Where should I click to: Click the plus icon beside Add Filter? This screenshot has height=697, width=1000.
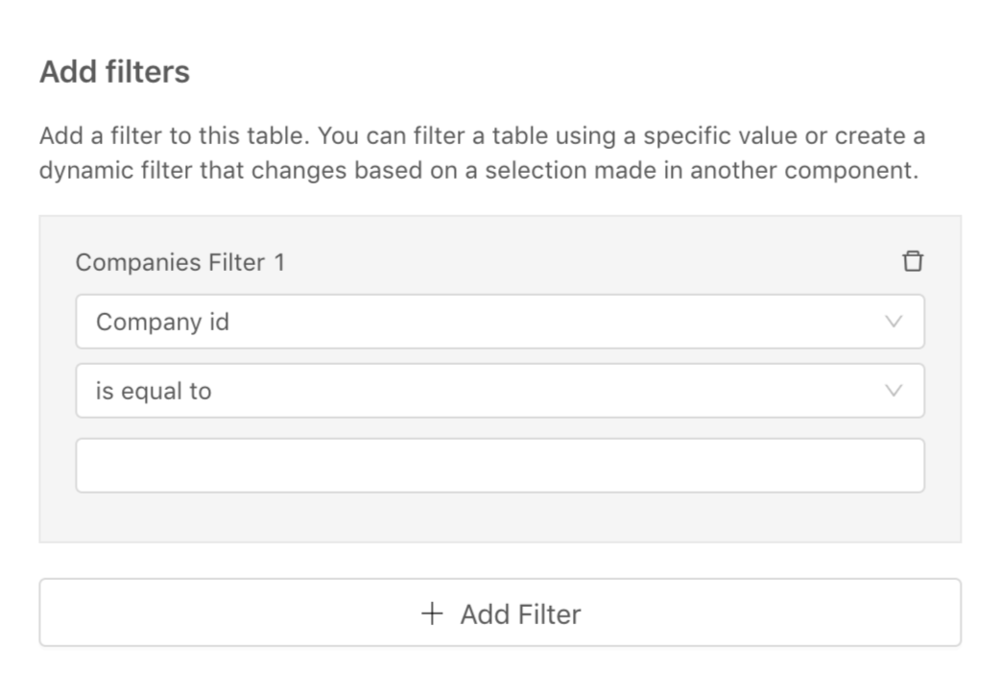432,613
